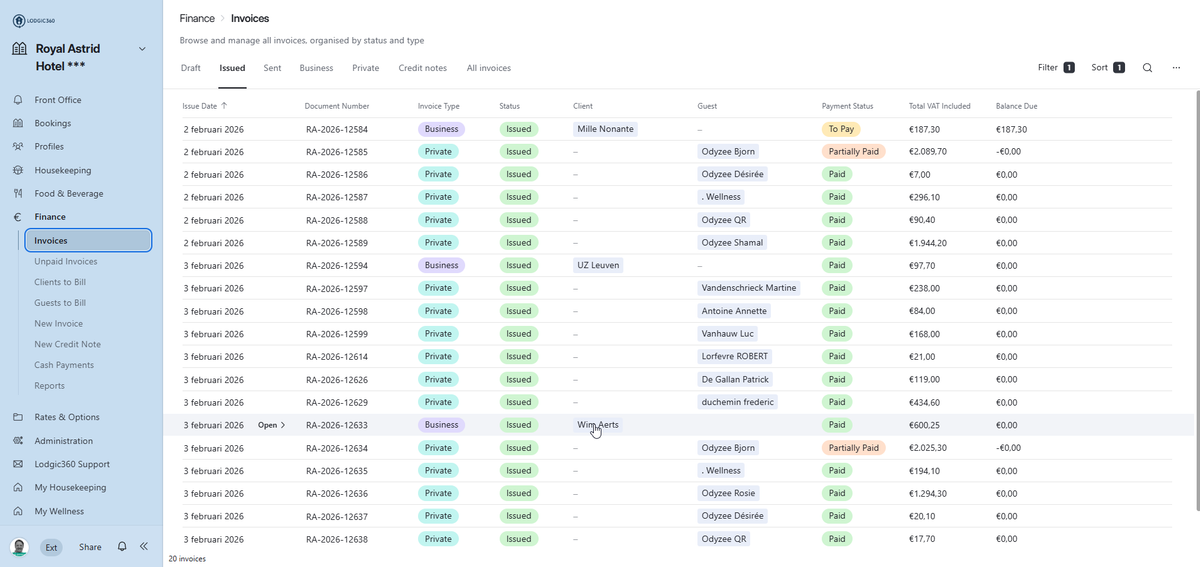This screenshot has width=1200, height=567.
Task: Open the Sort options
Action: [x=1108, y=68]
